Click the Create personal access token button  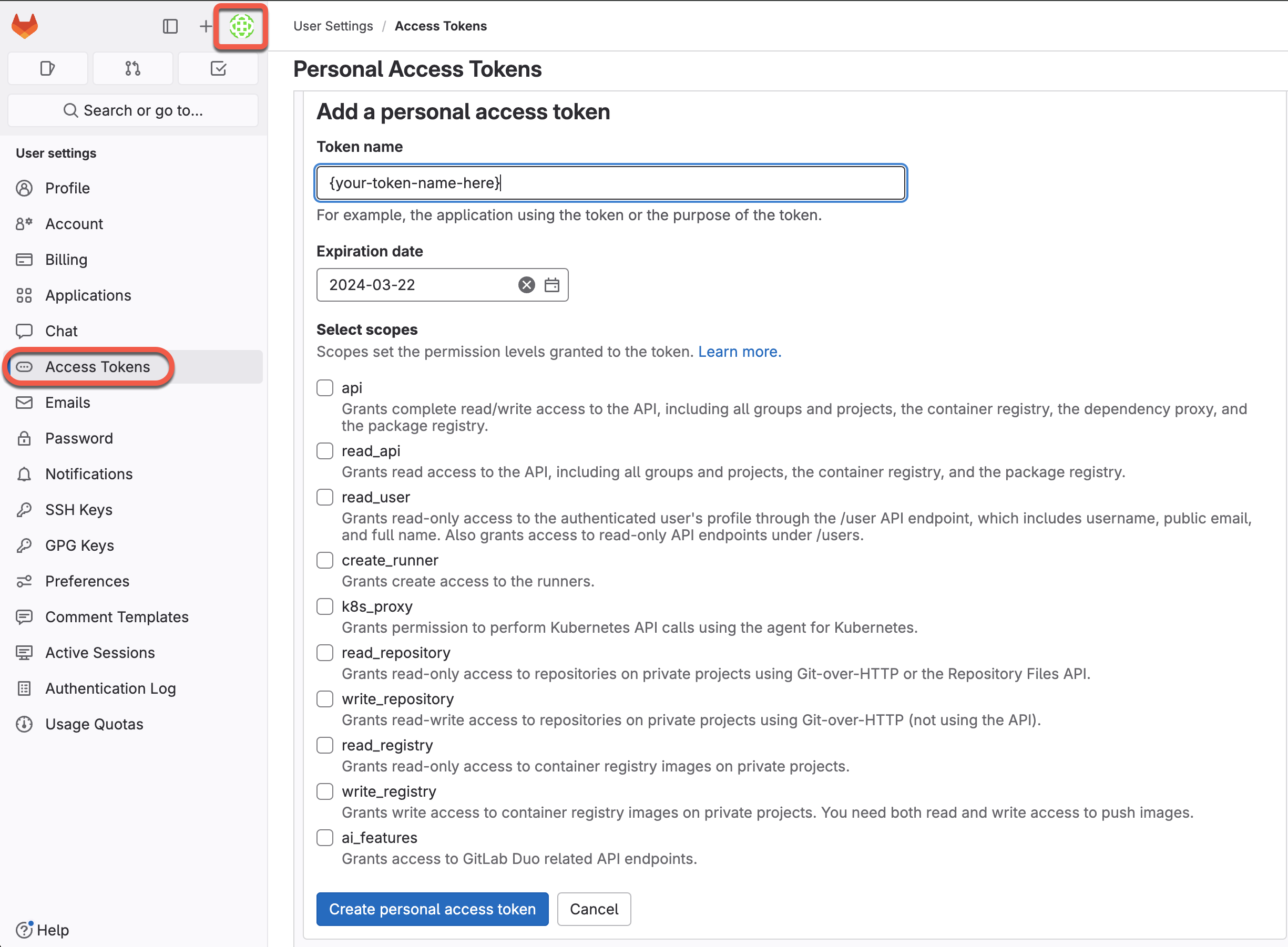[433, 909]
